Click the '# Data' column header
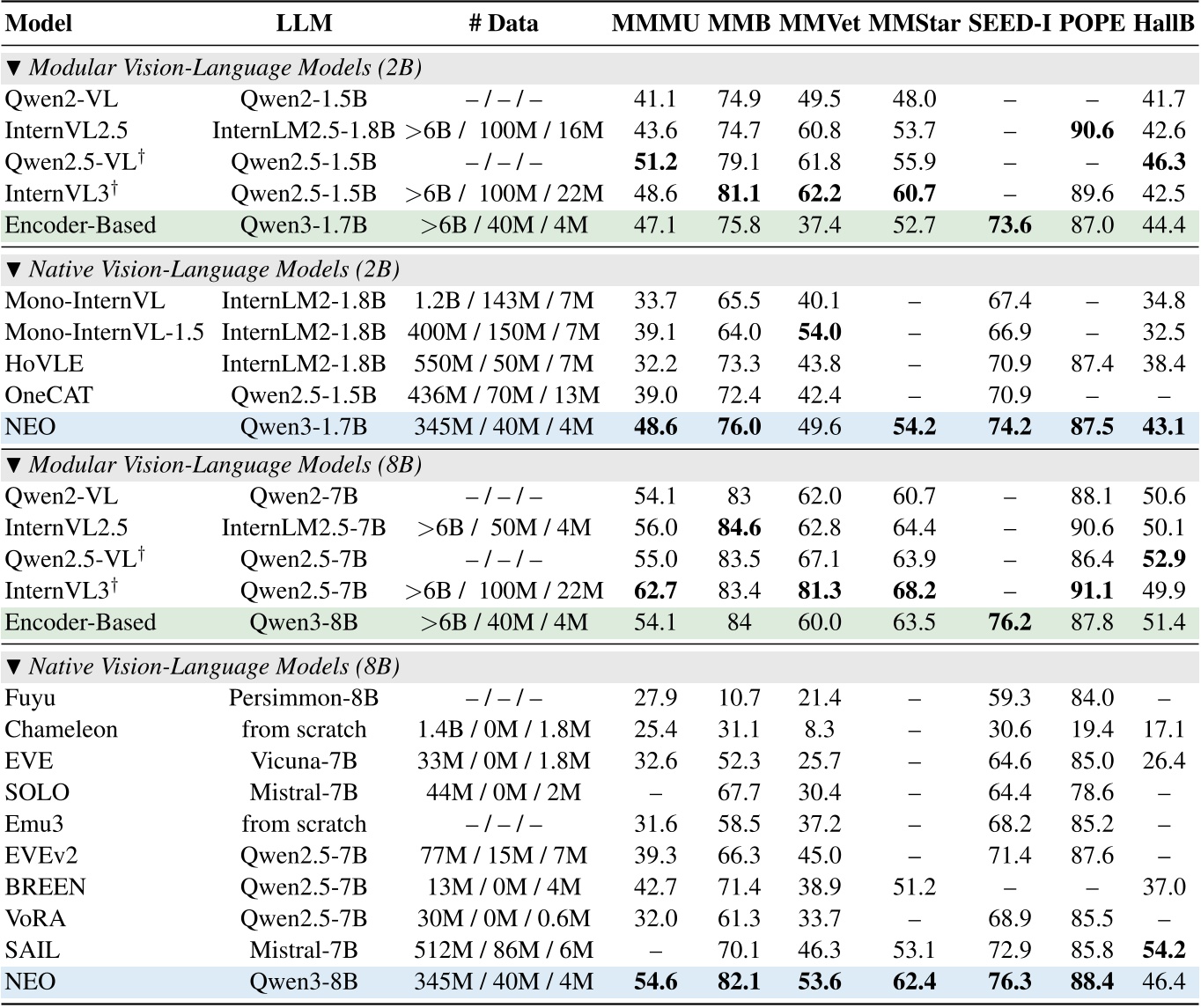Viewport: 1201px width, 1008px height. [503, 23]
